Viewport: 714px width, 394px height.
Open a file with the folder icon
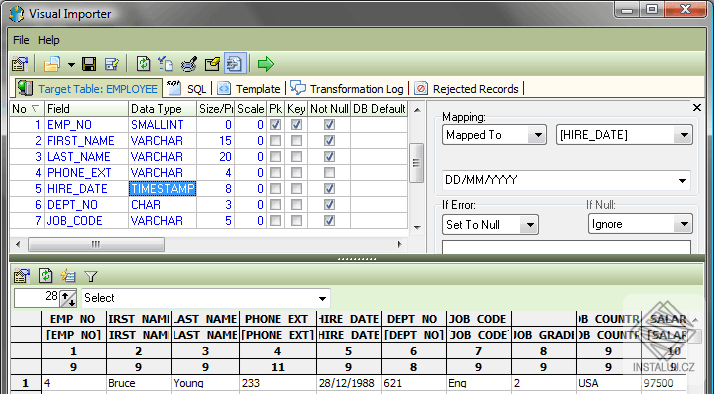pyautogui.click(x=52, y=64)
